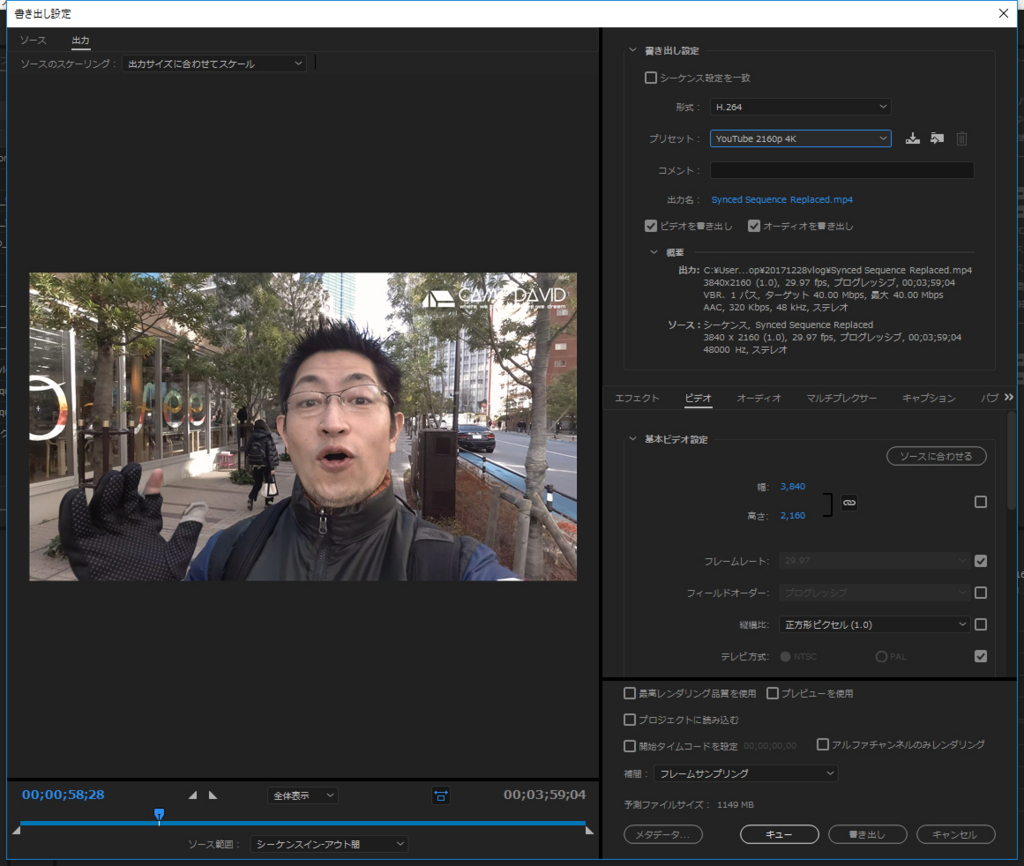Collapse the 書き出し設定 section
The width and height of the screenshot is (1024, 866).
[632, 50]
